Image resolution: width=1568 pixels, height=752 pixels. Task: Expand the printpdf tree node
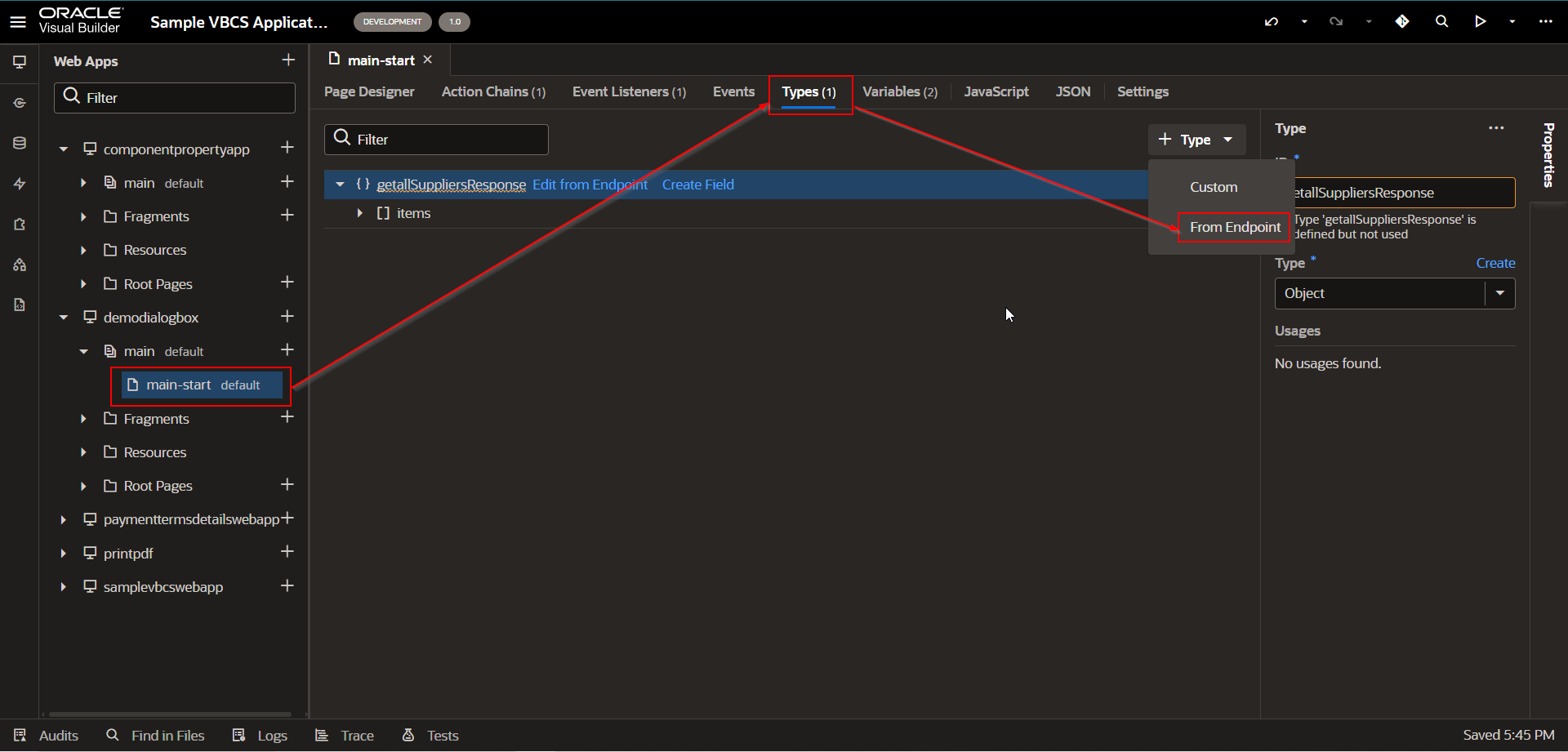point(63,554)
